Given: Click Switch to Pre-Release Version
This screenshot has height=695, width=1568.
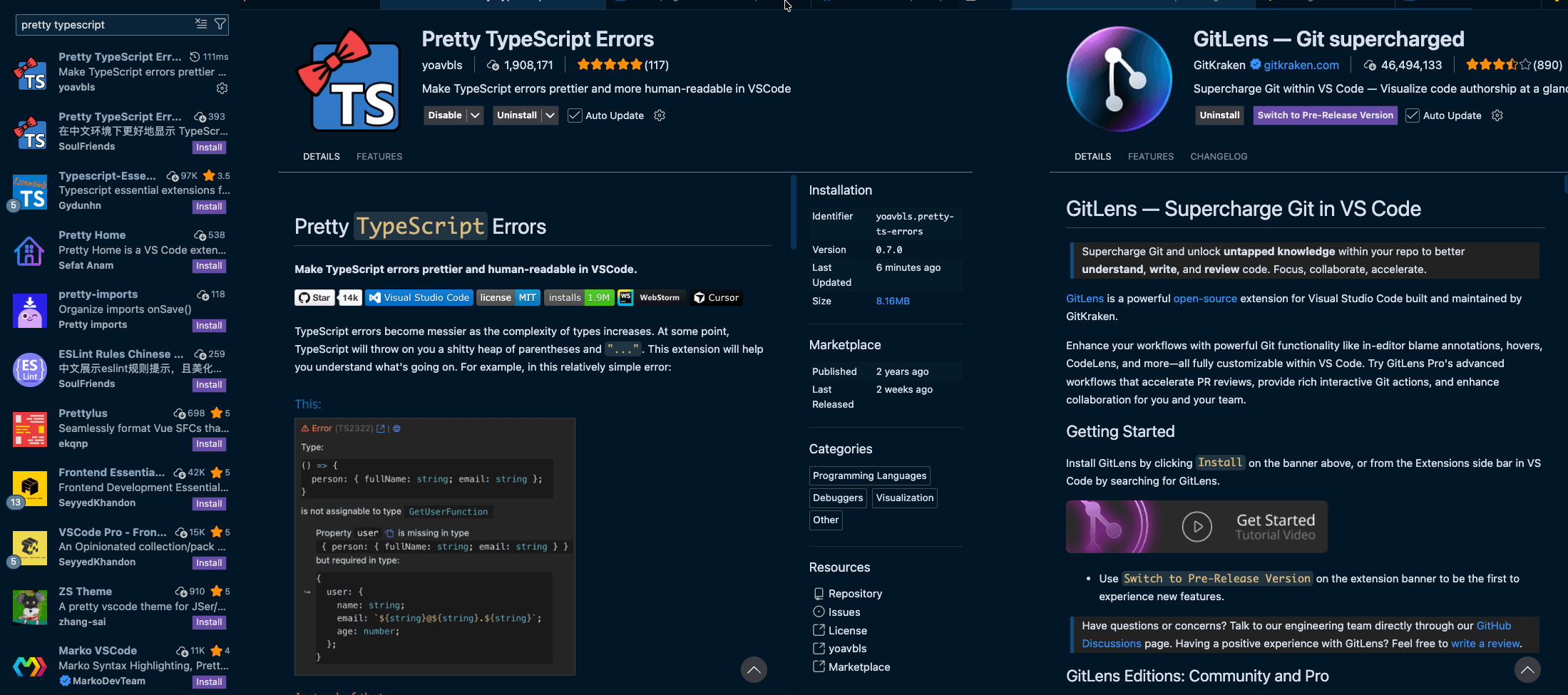Looking at the screenshot, I should pyautogui.click(x=1324, y=115).
